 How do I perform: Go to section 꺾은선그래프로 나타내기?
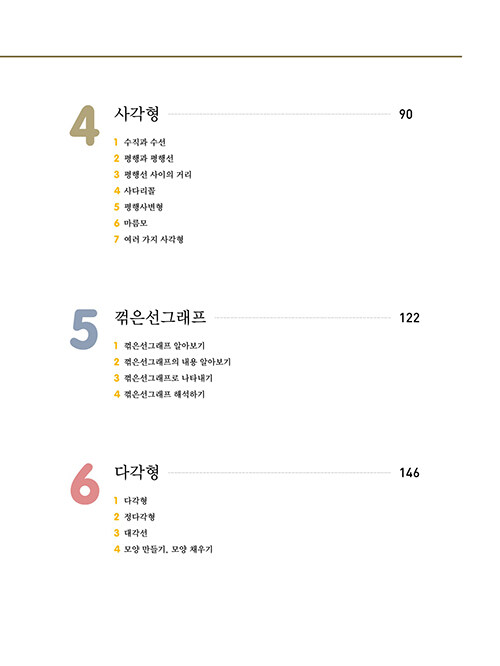tap(168, 378)
